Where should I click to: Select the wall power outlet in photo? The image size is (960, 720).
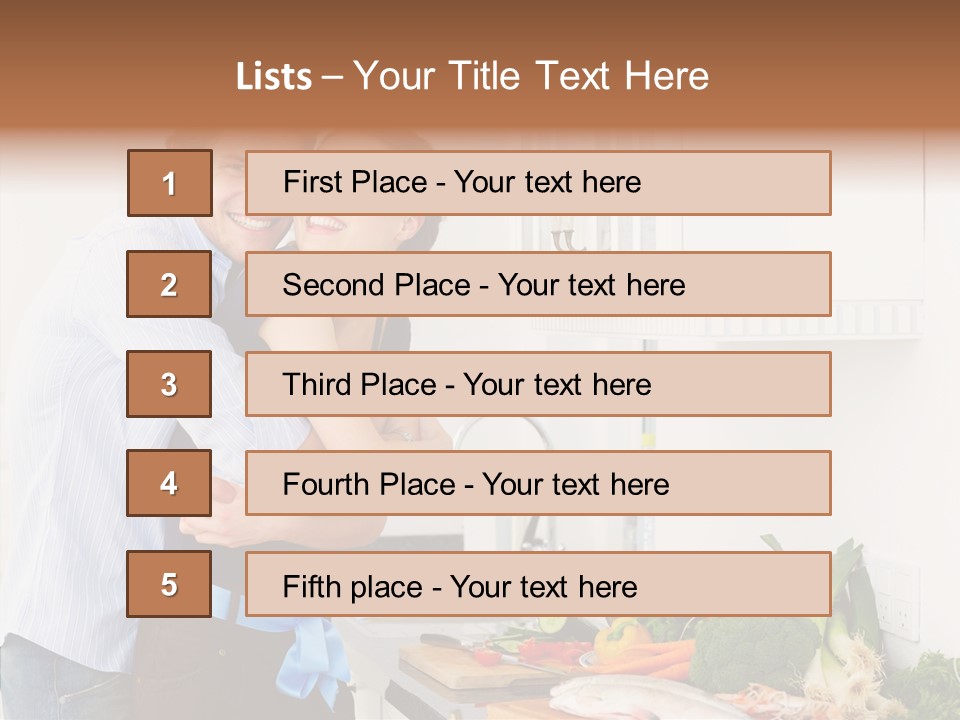(897, 603)
